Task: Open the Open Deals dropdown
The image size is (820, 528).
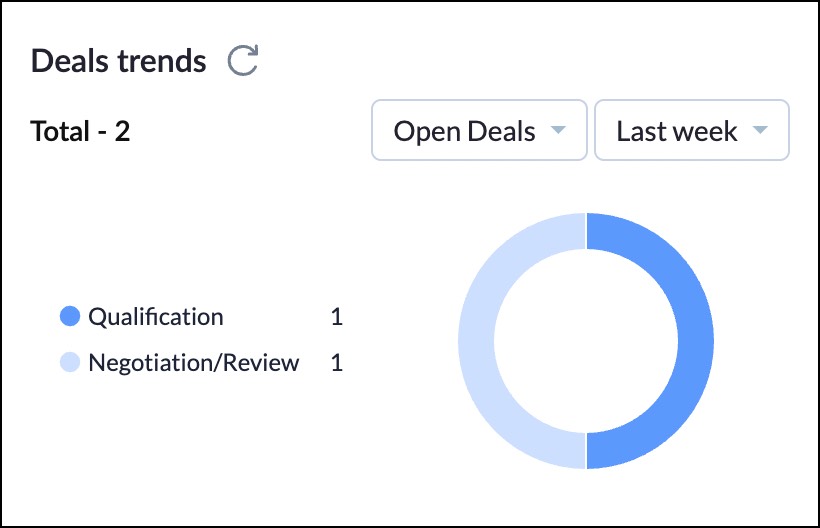Action: [479, 131]
